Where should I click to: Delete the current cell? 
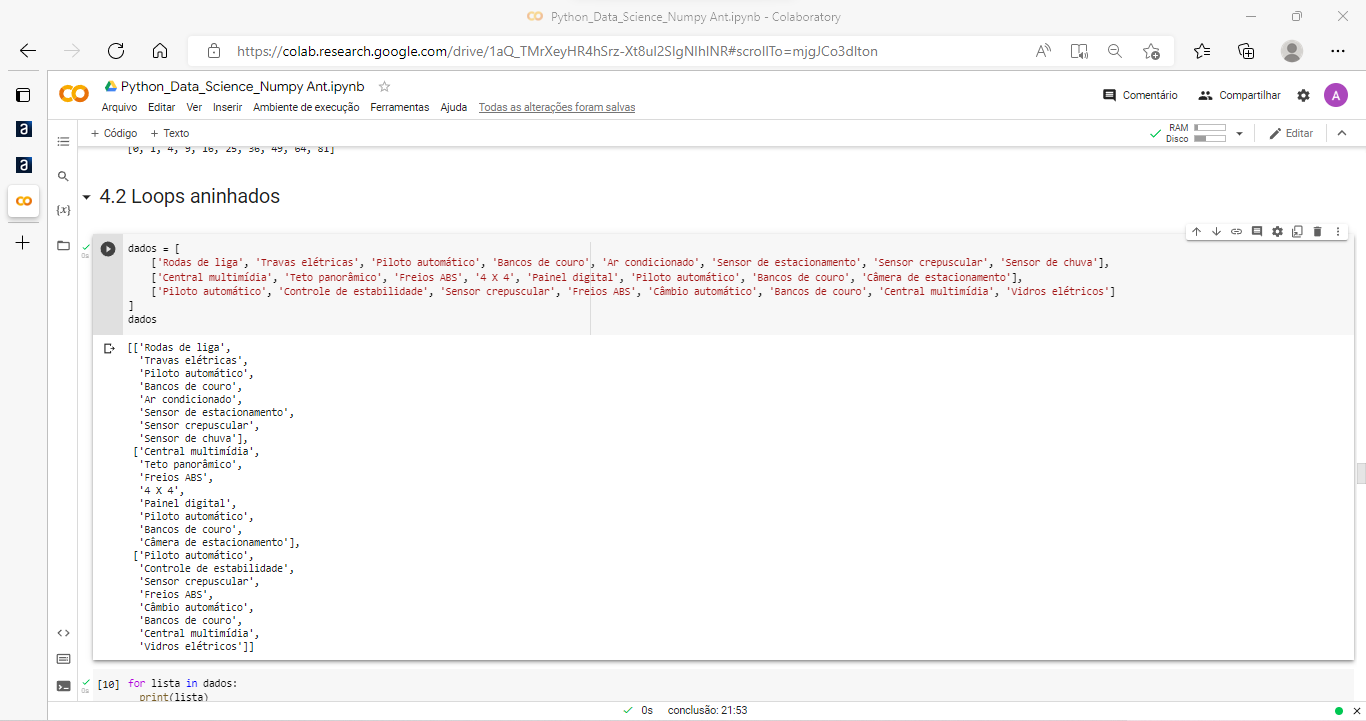point(1317,232)
